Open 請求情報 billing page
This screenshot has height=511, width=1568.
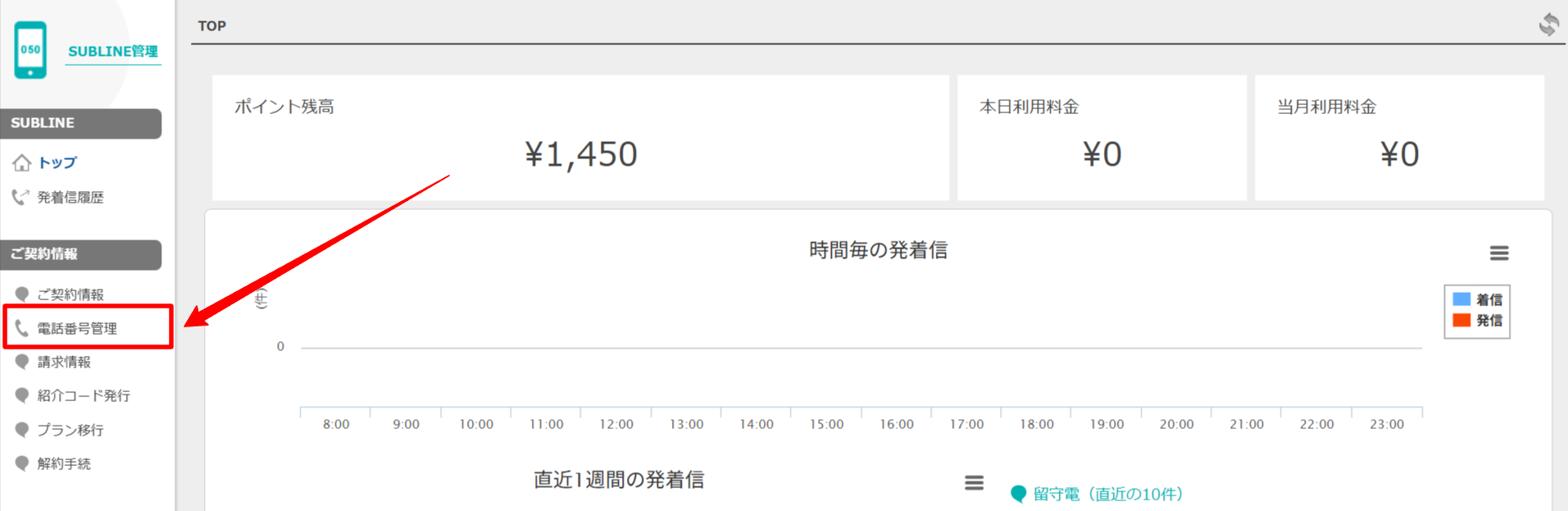[64, 362]
